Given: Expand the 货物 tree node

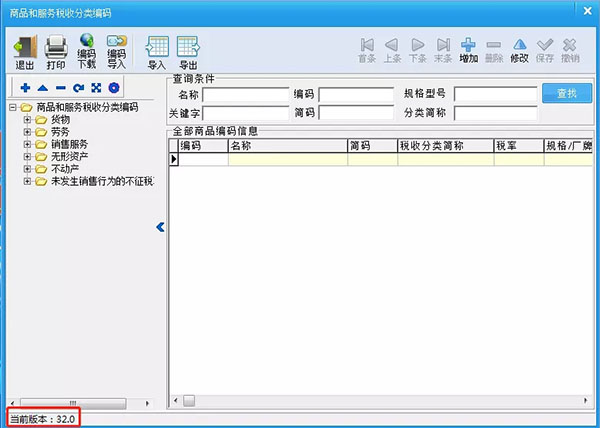Looking at the screenshot, I should [27, 120].
